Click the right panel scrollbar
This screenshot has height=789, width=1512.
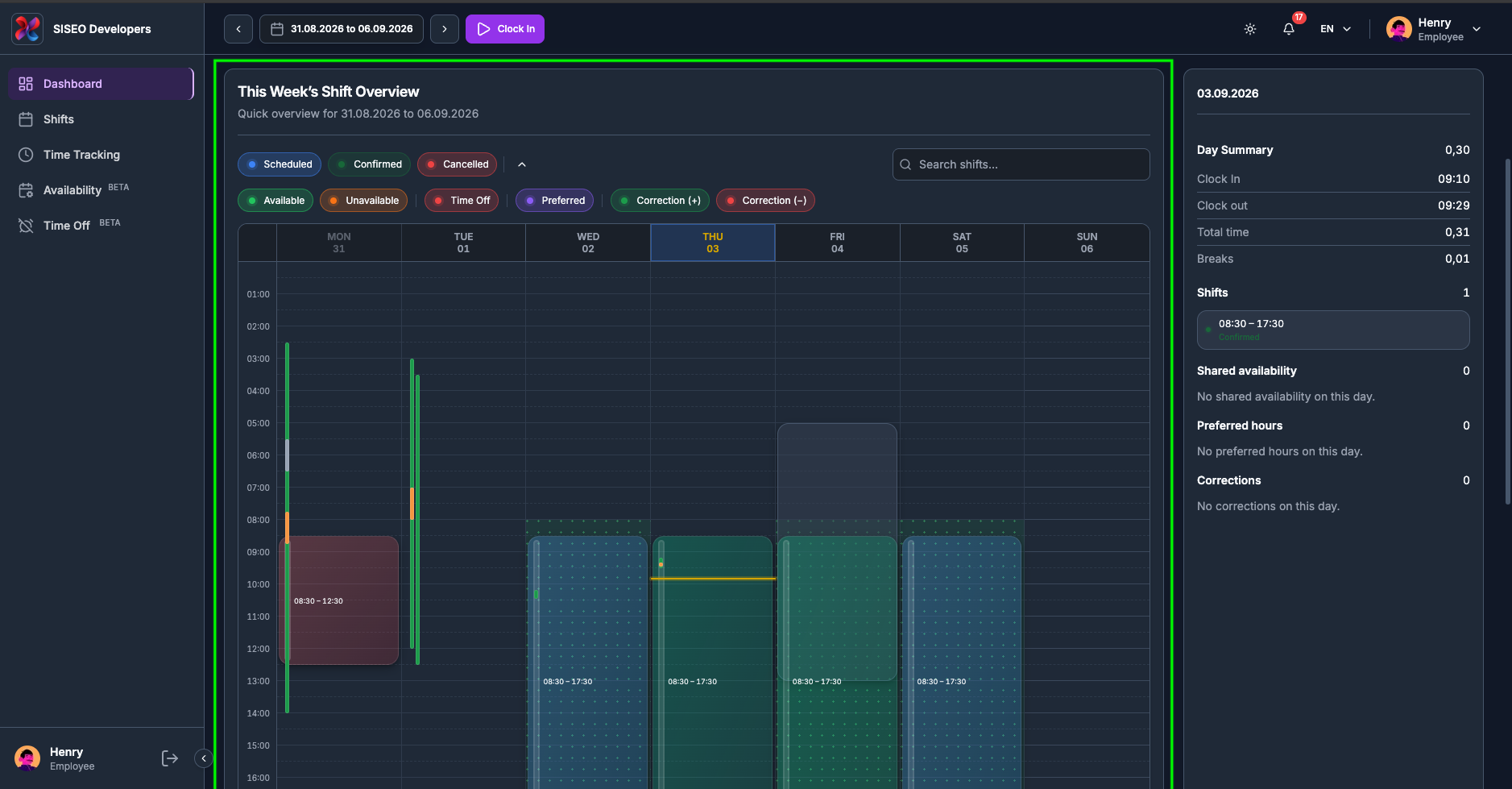point(1508,330)
